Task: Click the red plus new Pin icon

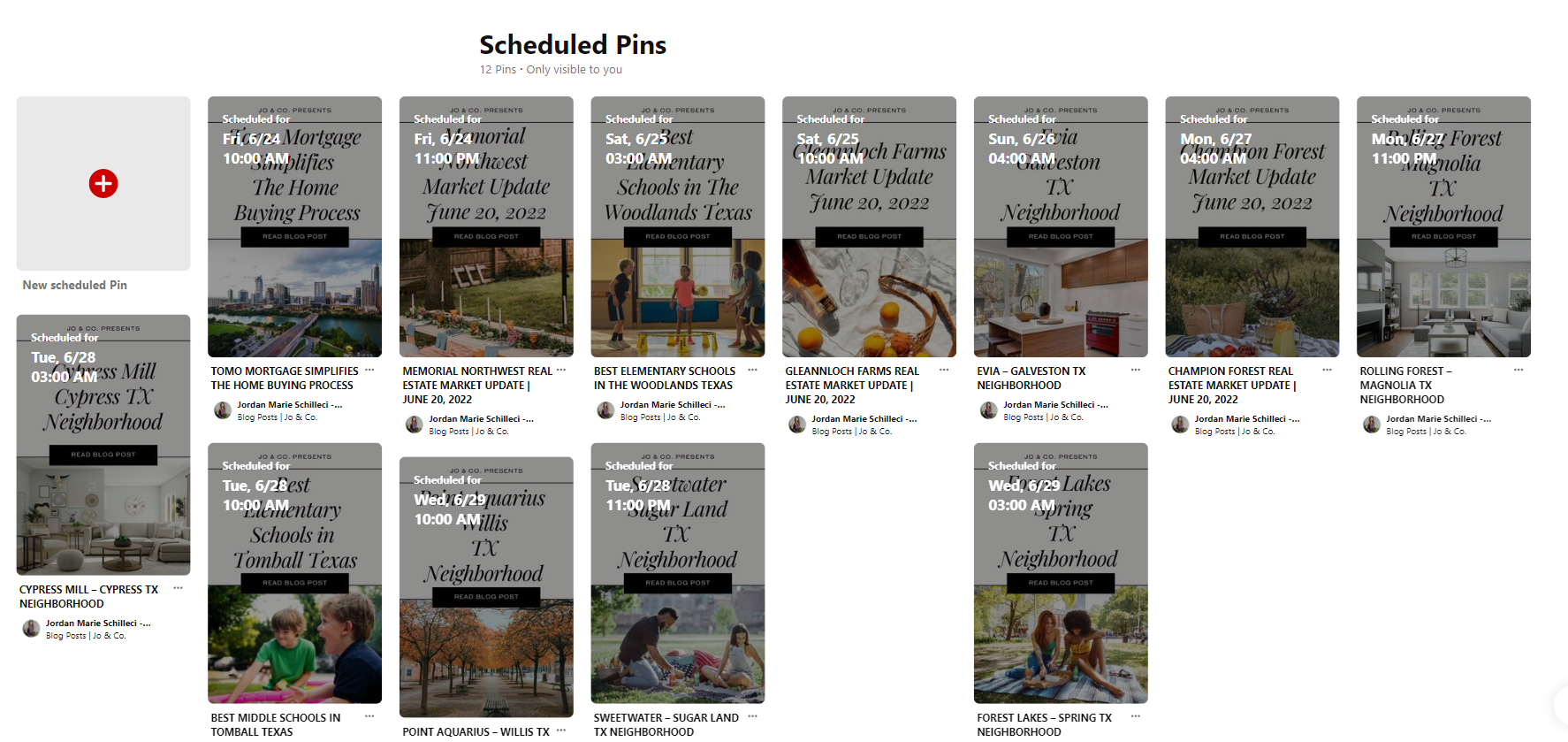Action: point(103,184)
